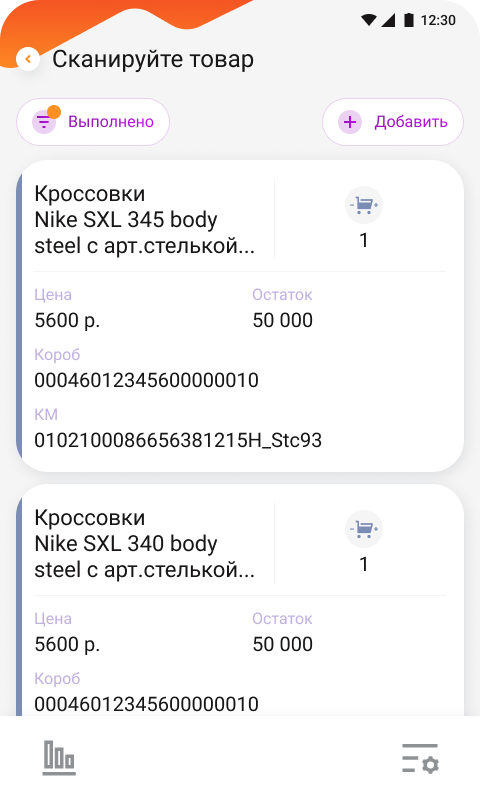The width and height of the screenshot is (480, 800).
Task: Tap the orange back arrow icon
Action: 28,59
